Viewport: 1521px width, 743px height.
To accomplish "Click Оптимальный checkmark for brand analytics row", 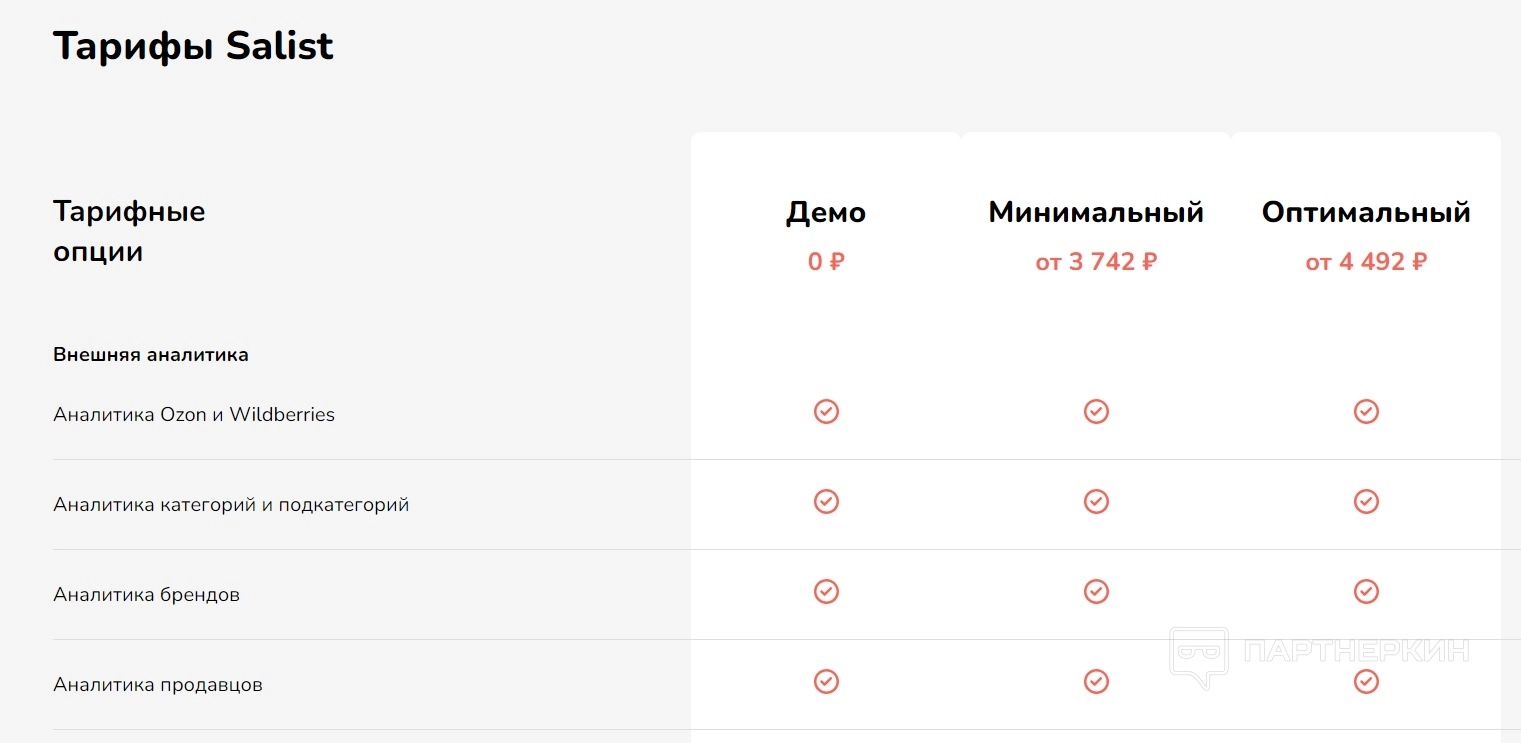I will tap(1366, 591).
